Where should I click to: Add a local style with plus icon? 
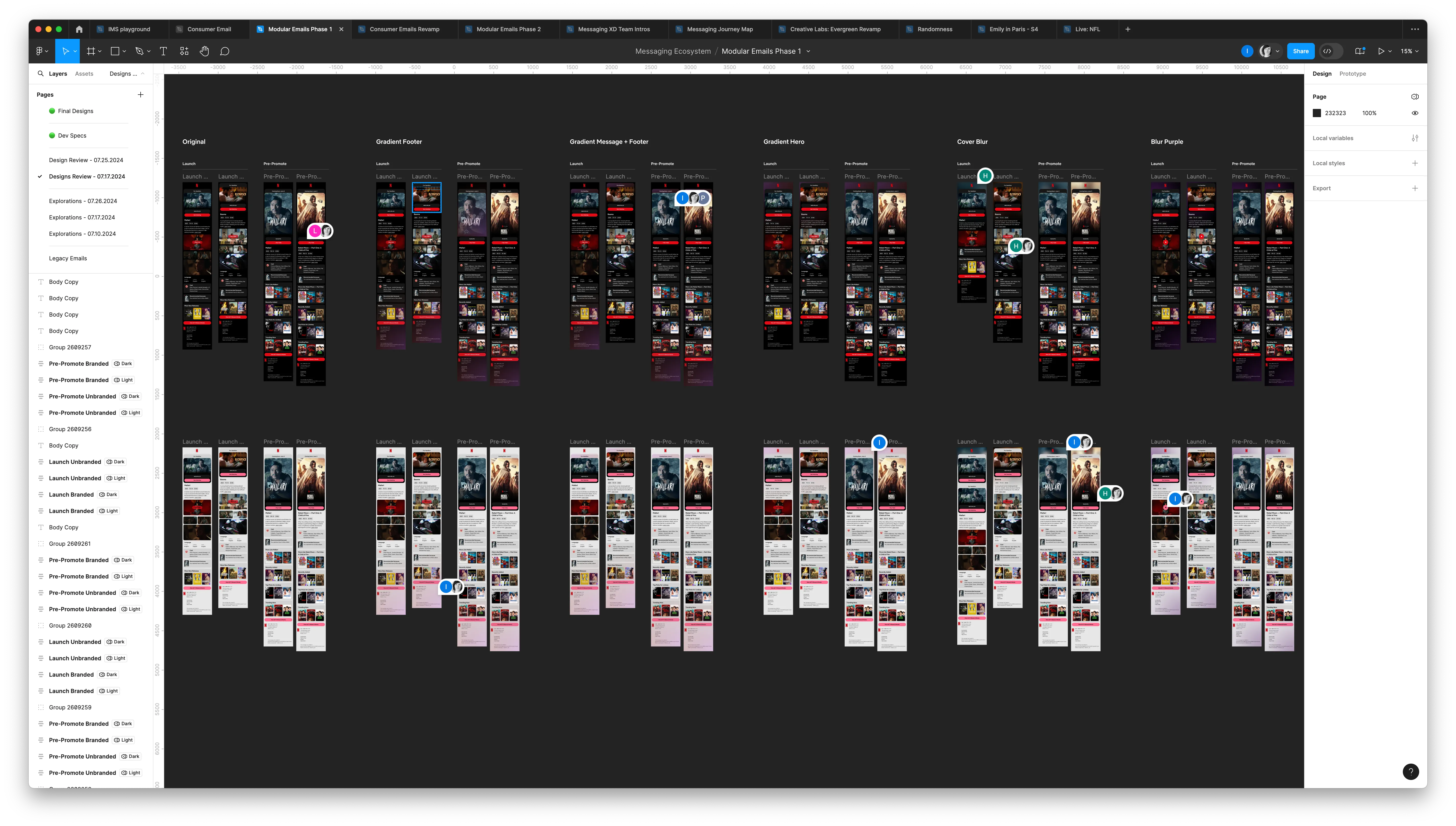coord(1415,163)
